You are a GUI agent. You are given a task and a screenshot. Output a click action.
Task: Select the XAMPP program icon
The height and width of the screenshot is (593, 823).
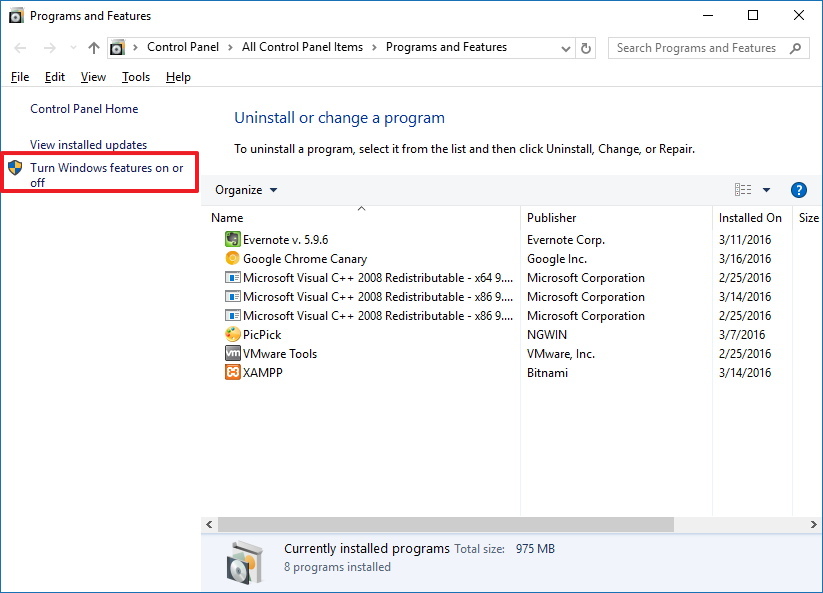click(x=231, y=372)
